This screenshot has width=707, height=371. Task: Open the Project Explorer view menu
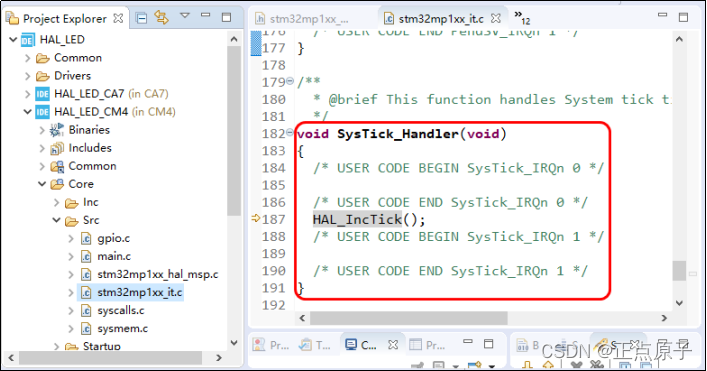185,16
